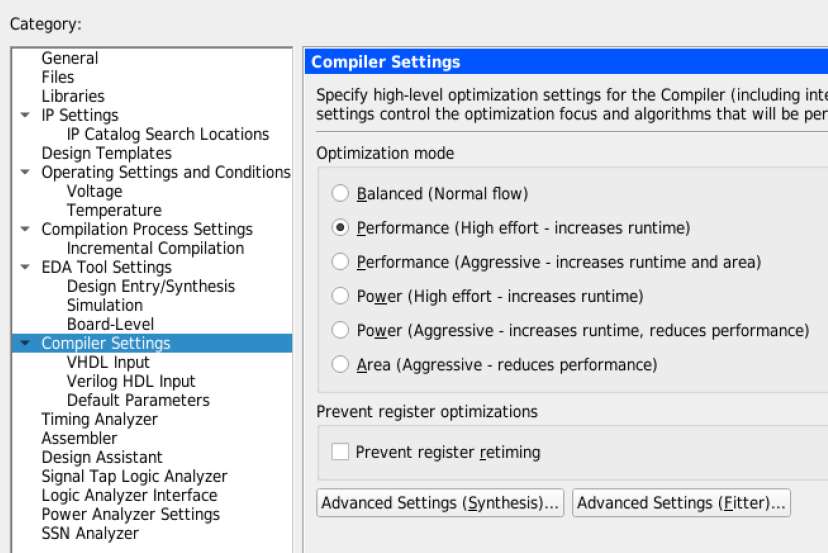The image size is (828, 553).
Task: Select Performance (Aggressive) optimization mode
Action: tap(340, 262)
